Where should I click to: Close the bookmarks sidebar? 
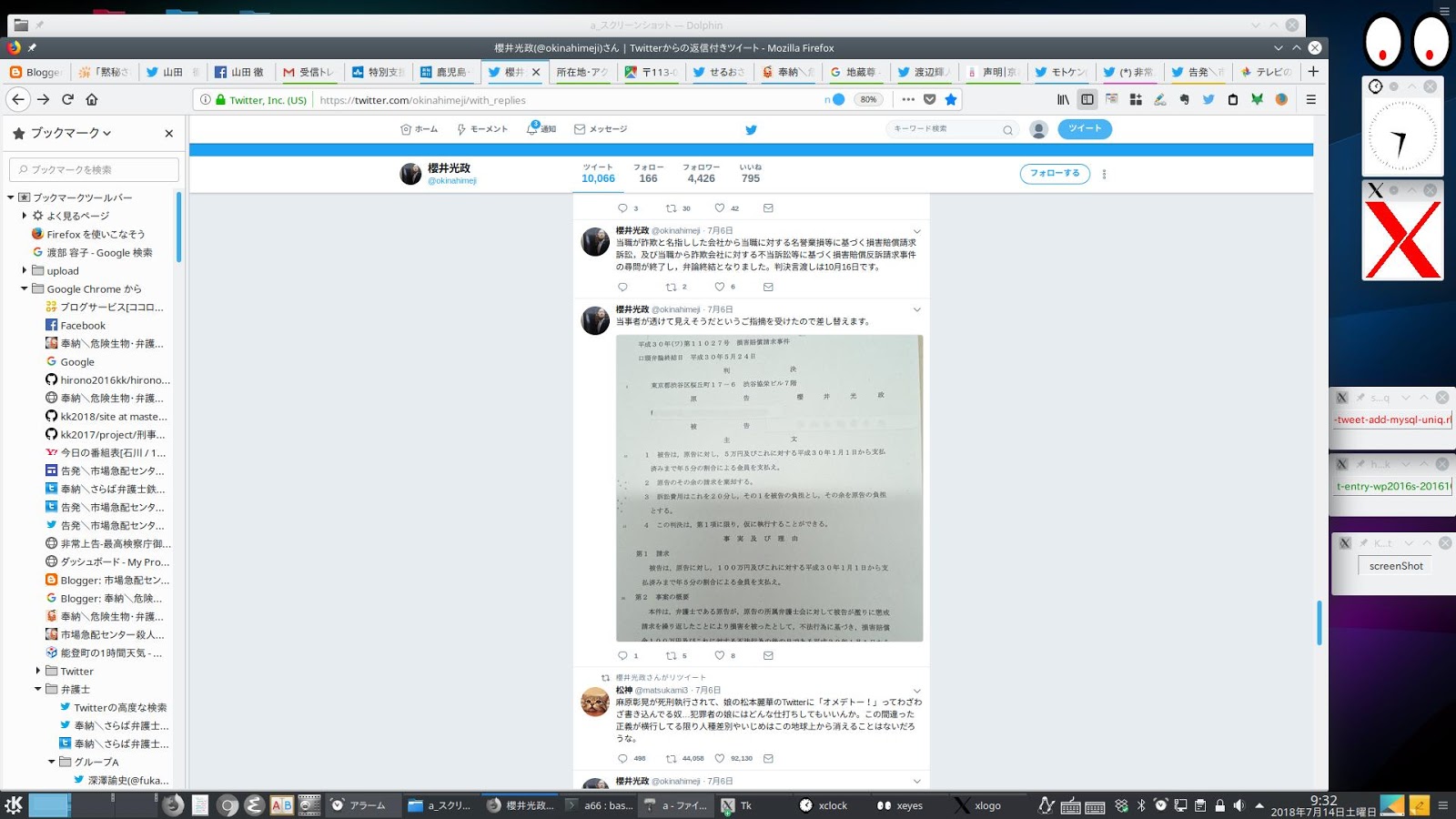tap(168, 133)
